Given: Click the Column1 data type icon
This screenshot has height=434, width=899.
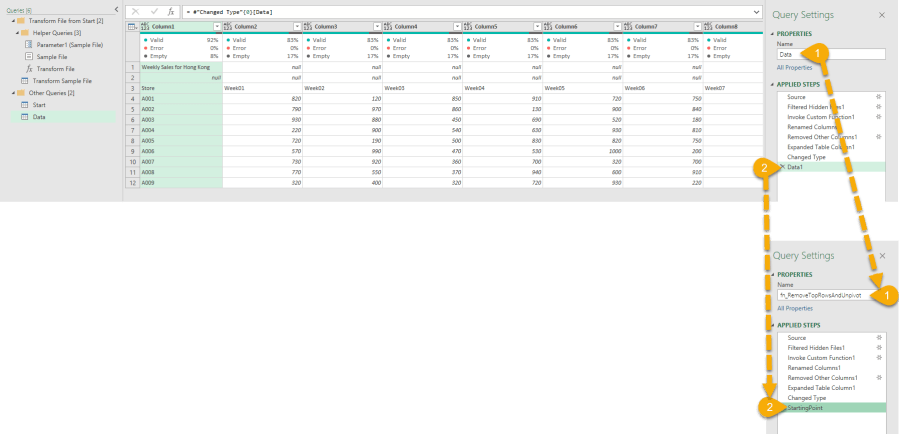Looking at the screenshot, I should click(x=147, y=26).
